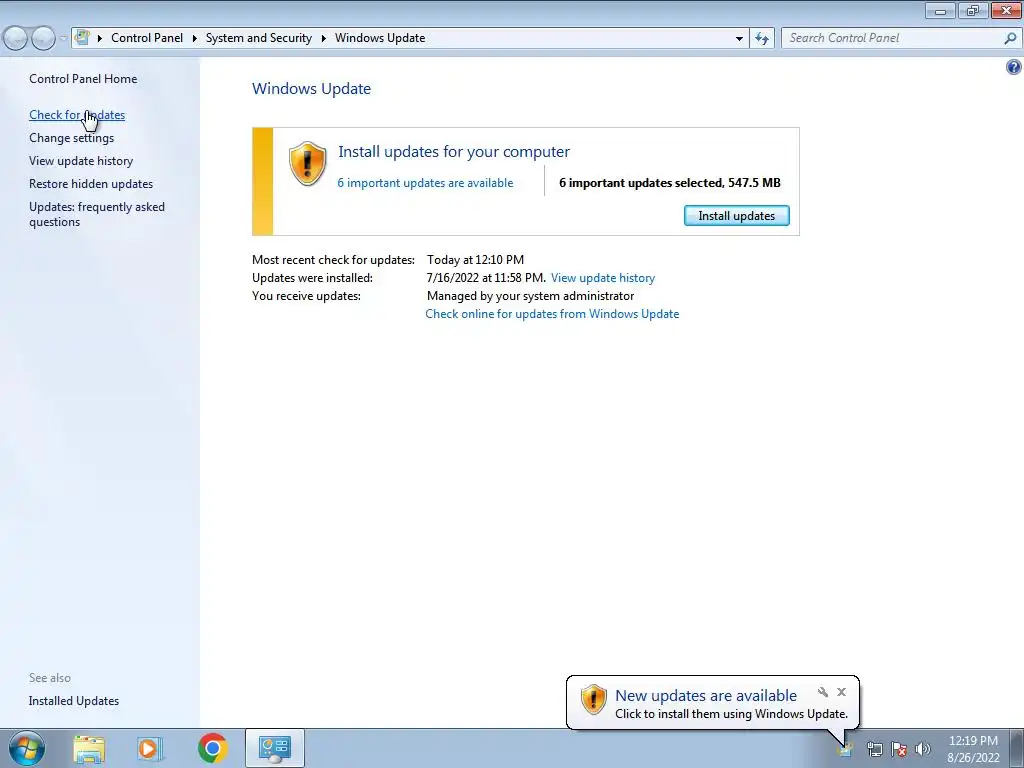Image resolution: width=1024 pixels, height=768 pixels.
Task: Open View update history in sidebar
Action: (x=81, y=161)
